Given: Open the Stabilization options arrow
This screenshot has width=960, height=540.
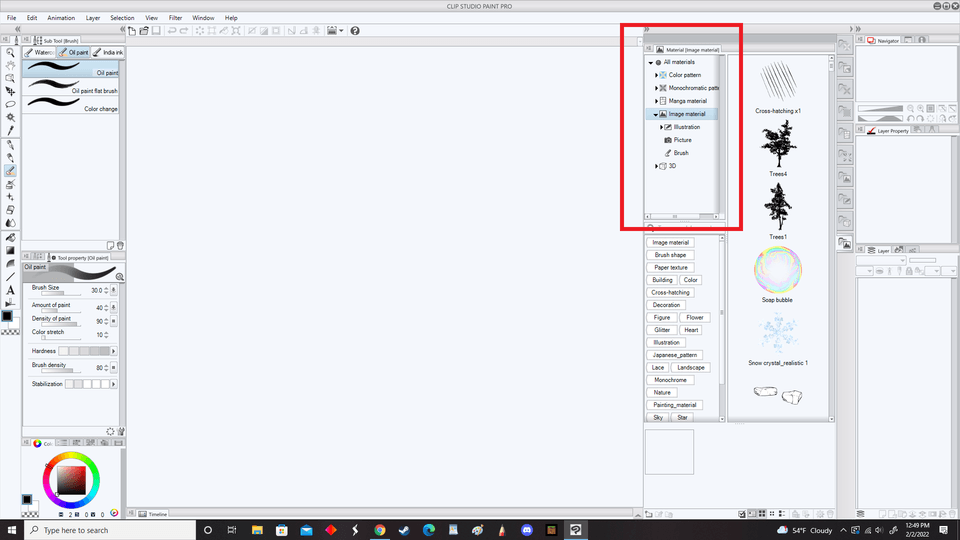Looking at the screenshot, I should click(x=113, y=384).
